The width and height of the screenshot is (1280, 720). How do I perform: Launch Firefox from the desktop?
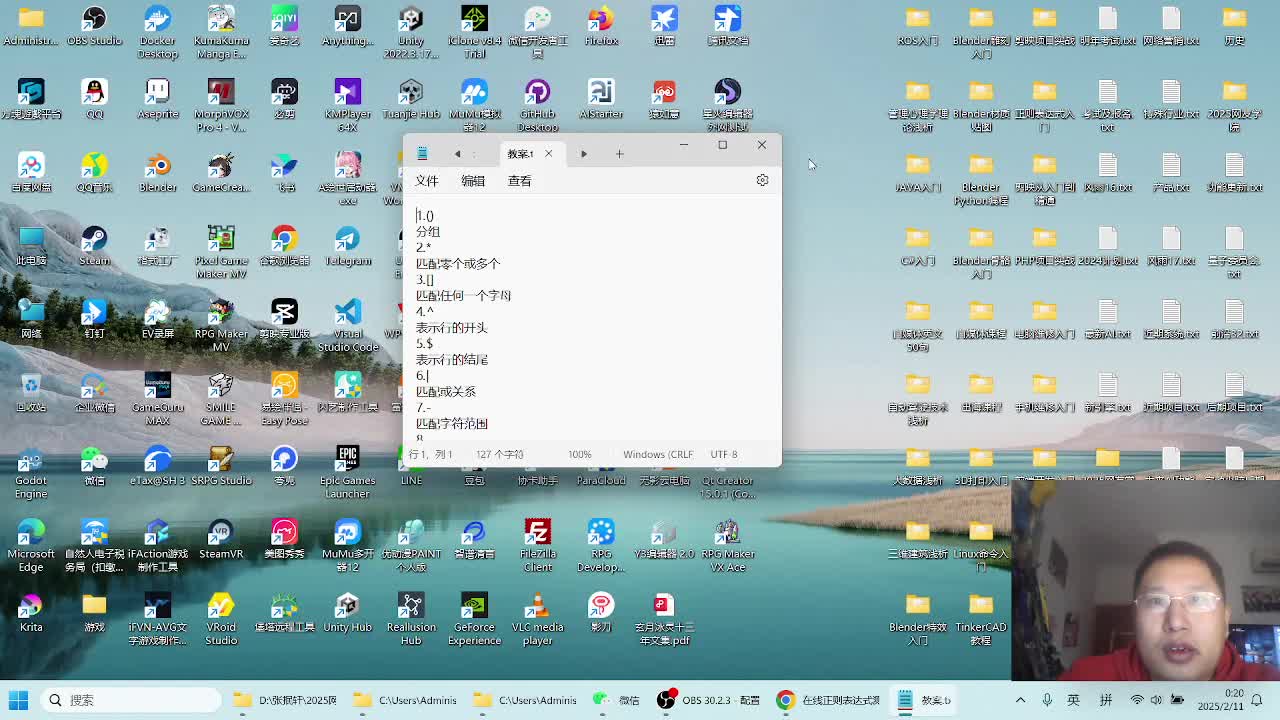click(x=601, y=26)
